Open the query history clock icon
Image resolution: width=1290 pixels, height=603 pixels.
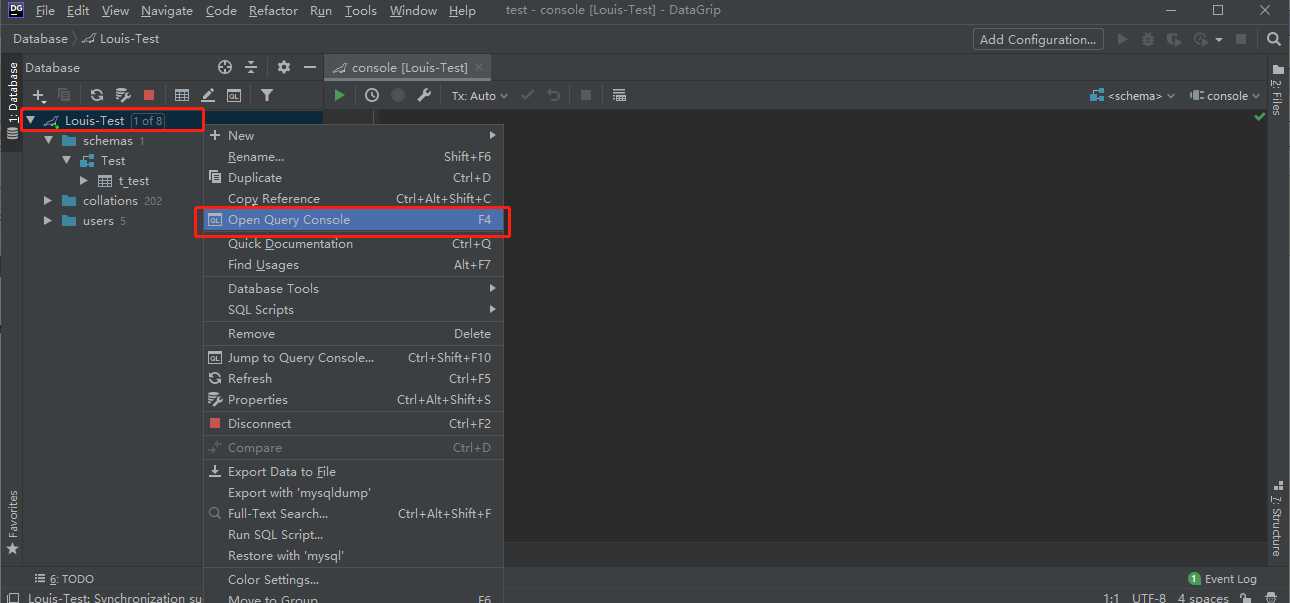point(372,95)
